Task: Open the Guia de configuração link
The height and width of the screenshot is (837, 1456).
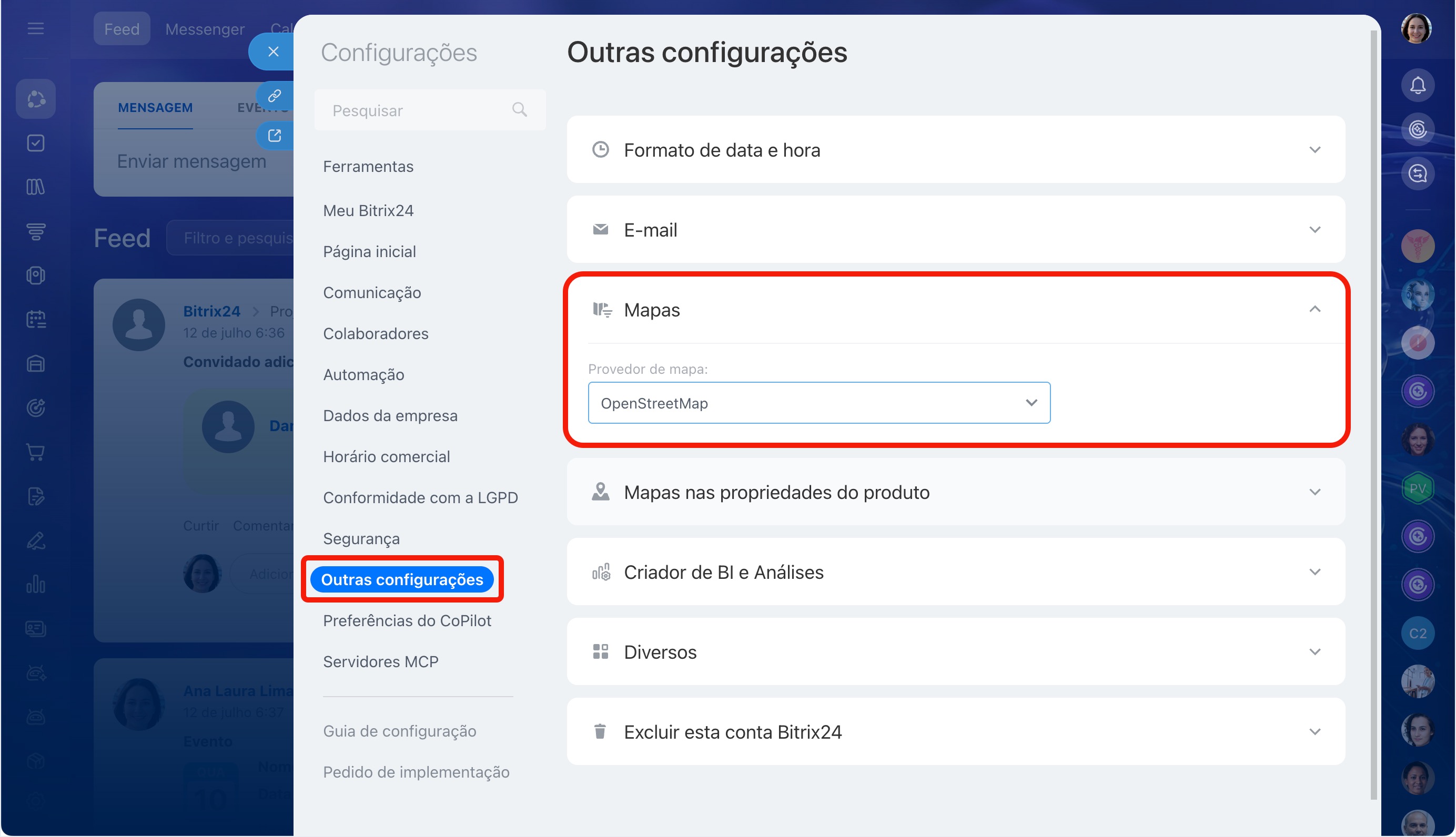Action: (399, 731)
